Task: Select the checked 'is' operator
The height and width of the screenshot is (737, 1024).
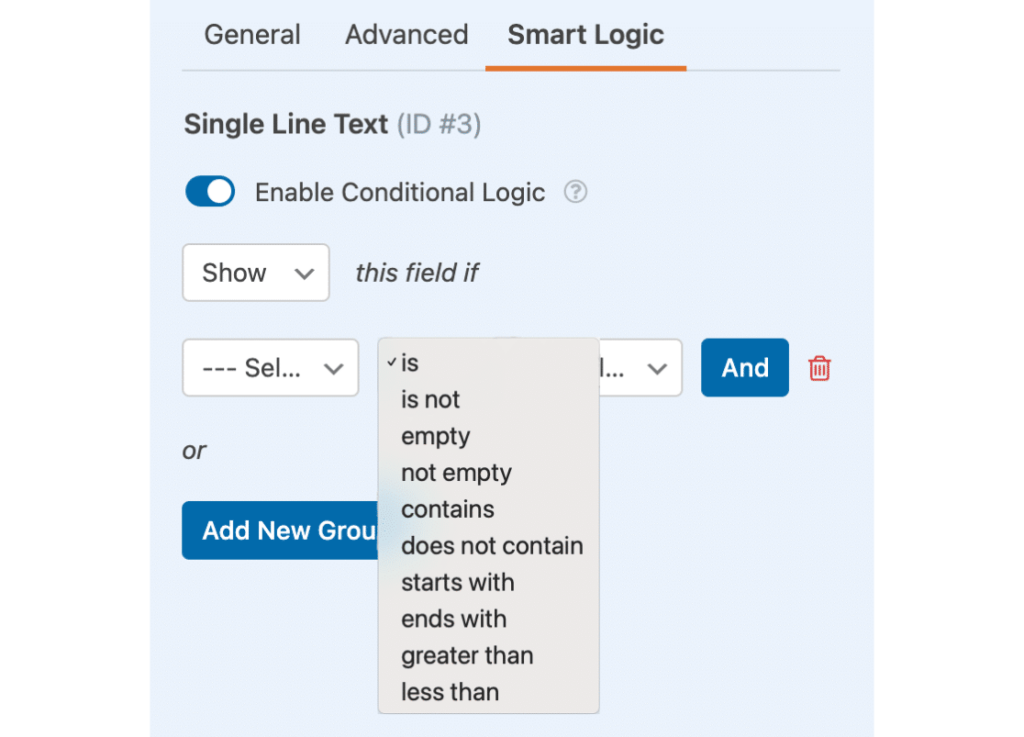Action: (411, 363)
